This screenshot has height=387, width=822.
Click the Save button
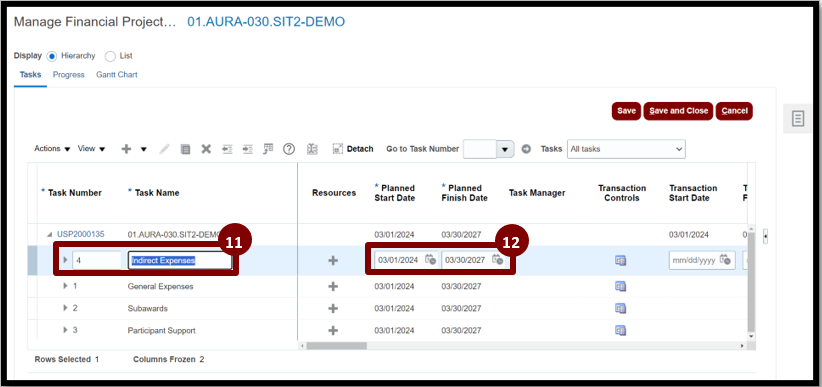click(x=626, y=111)
